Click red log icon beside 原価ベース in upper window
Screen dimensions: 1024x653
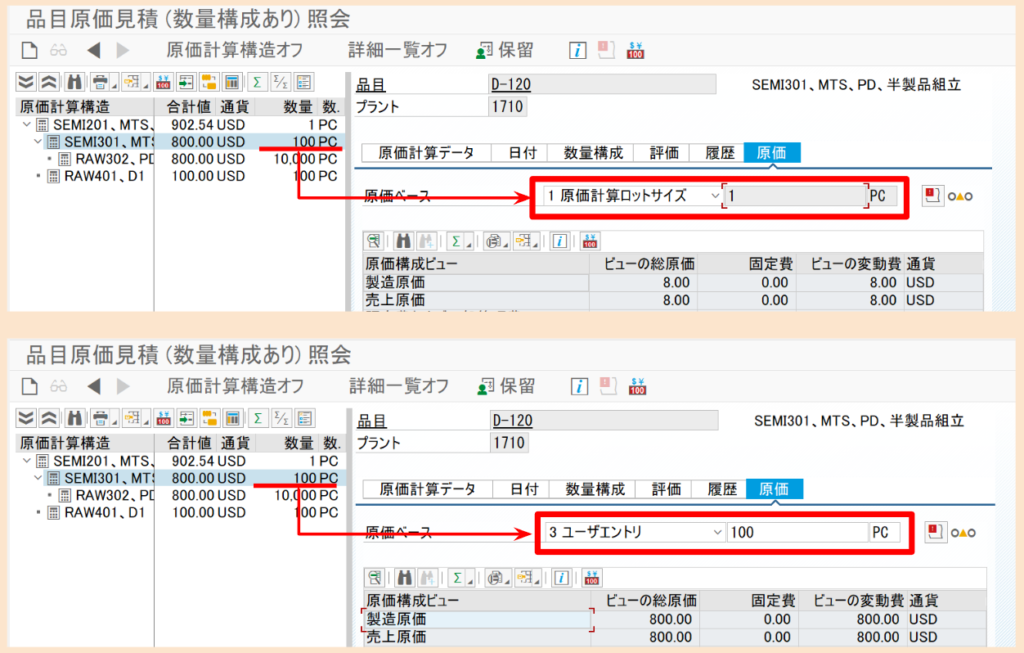[x=932, y=195]
